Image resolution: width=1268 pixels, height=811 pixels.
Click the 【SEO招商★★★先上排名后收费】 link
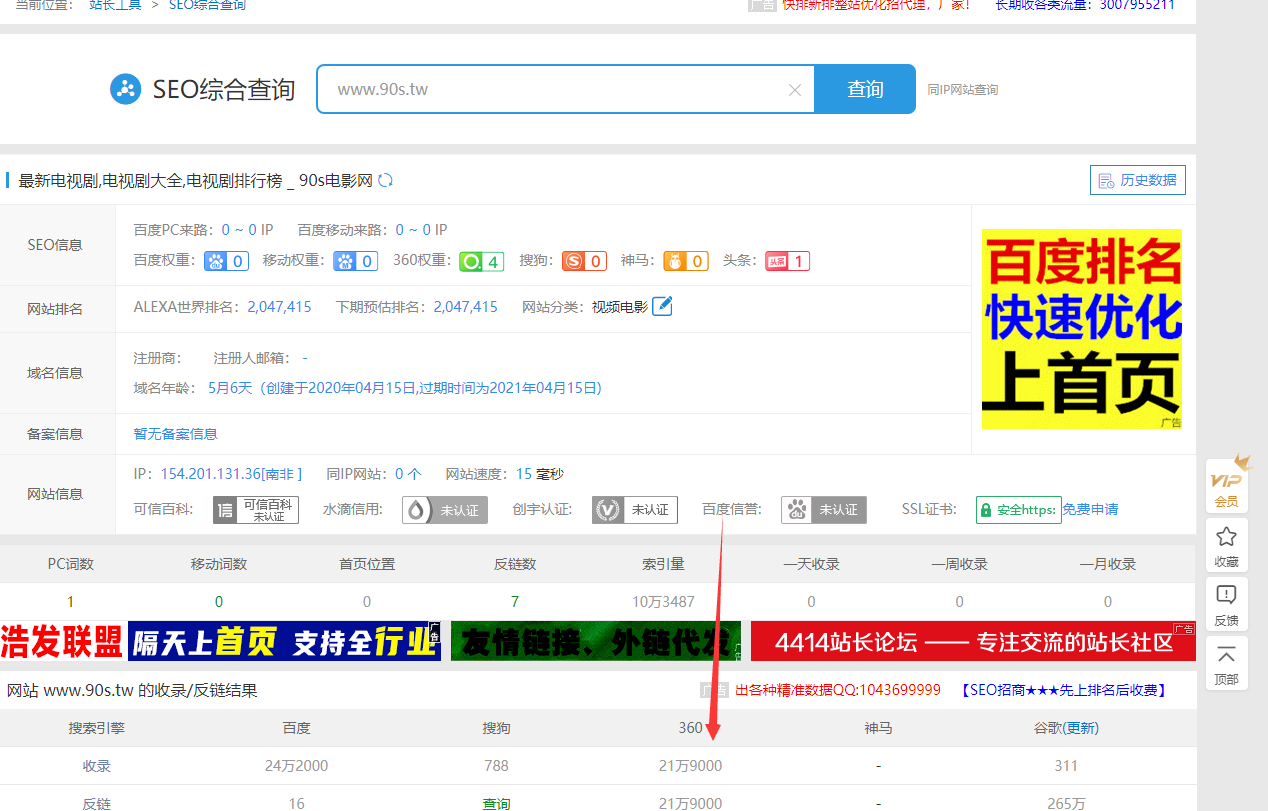pos(1064,690)
